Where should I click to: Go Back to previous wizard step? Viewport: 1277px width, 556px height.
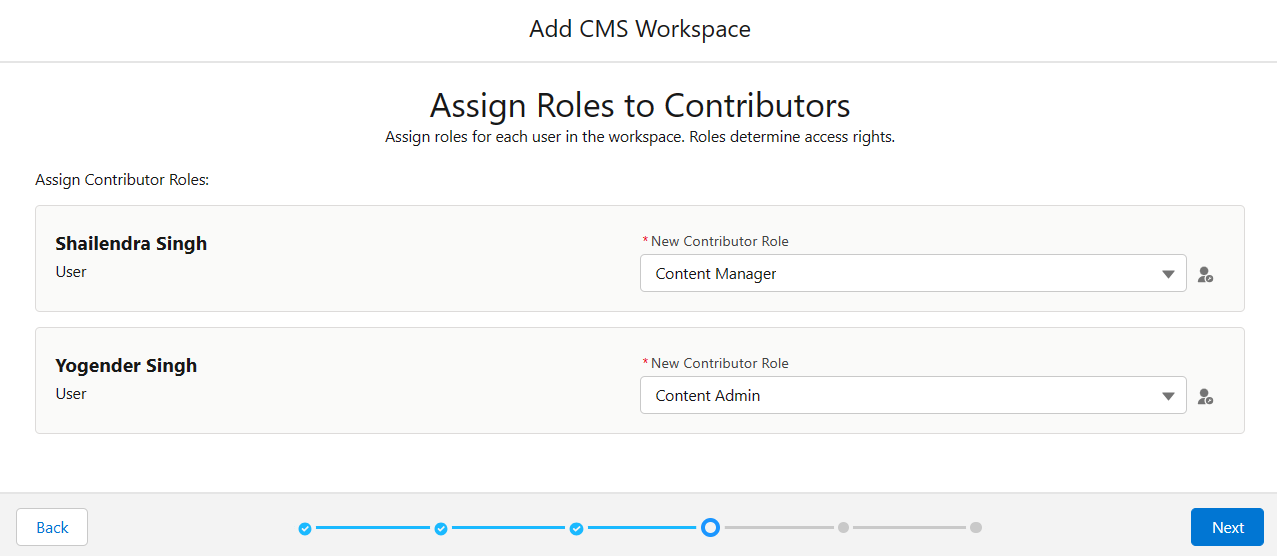[x=52, y=527]
